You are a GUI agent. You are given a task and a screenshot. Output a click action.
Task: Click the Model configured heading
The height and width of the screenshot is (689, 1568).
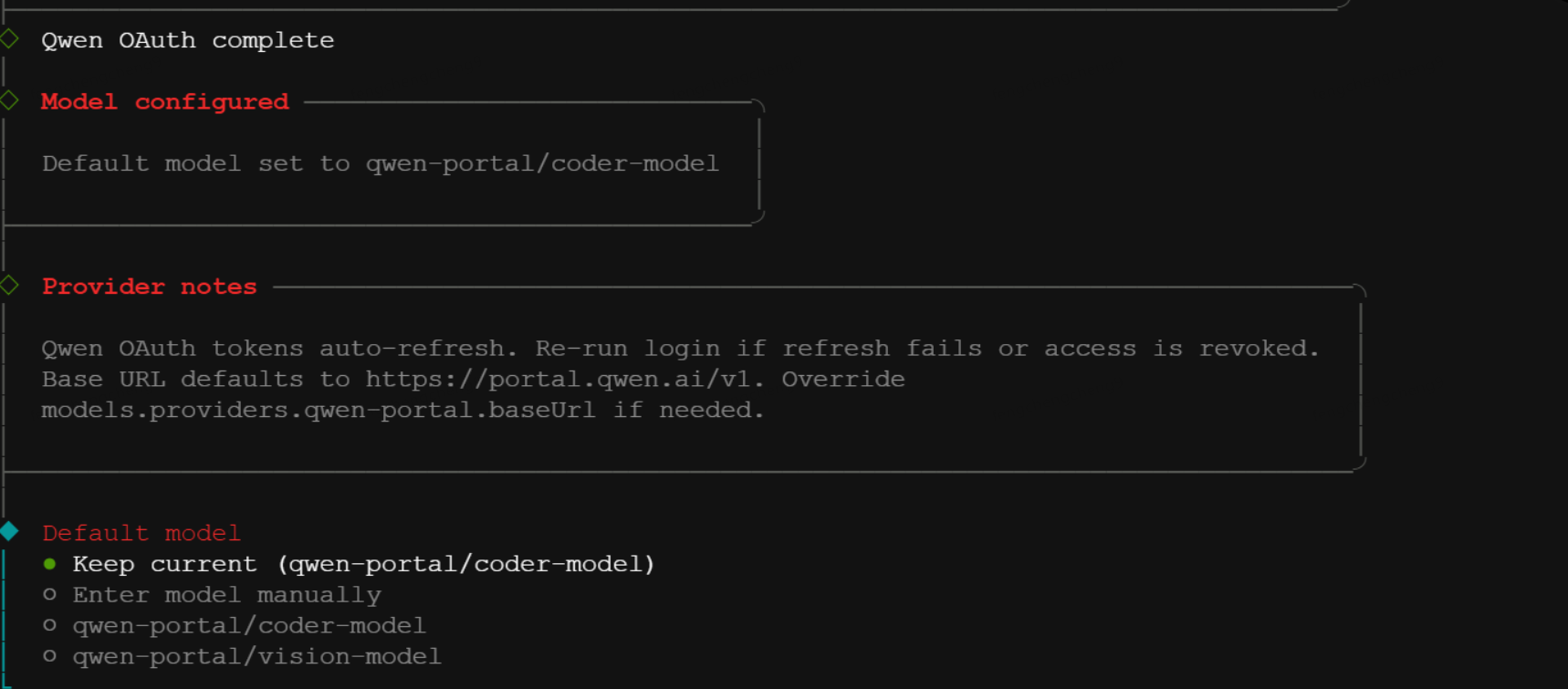tap(165, 101)
